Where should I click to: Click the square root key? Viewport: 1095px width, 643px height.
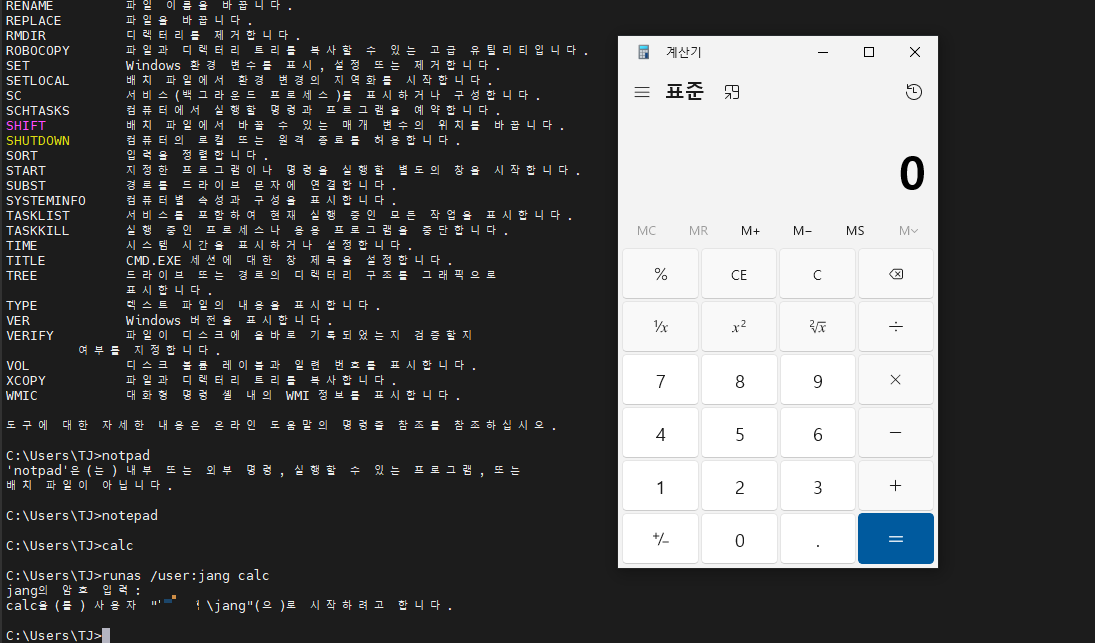817,327
